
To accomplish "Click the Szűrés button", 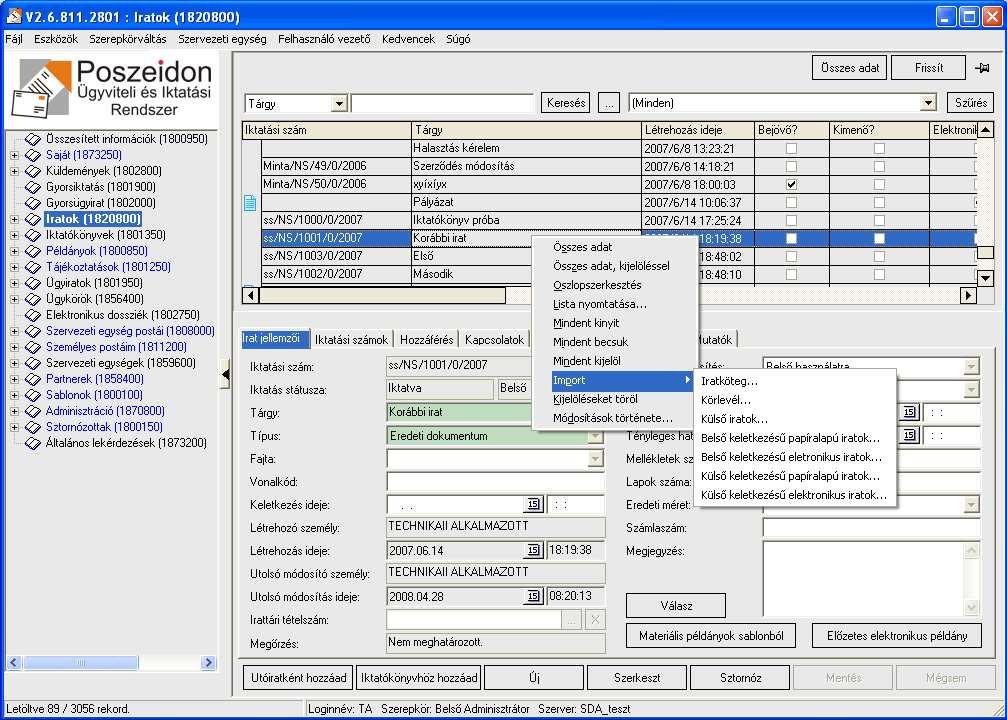I will (x=970, y=103).
